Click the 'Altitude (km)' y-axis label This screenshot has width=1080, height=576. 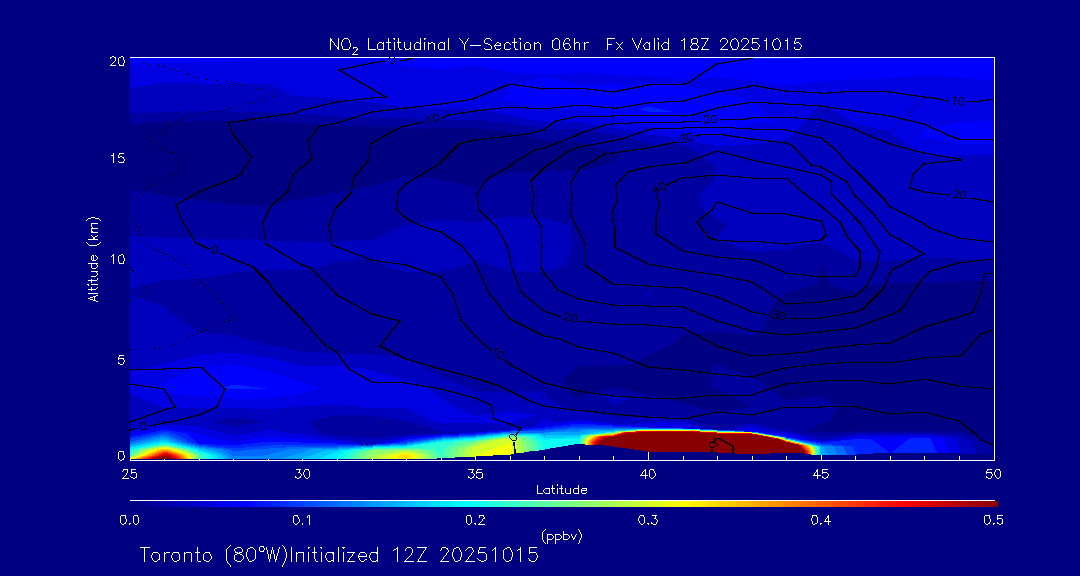pyautogui.click(x=93, y=258)
